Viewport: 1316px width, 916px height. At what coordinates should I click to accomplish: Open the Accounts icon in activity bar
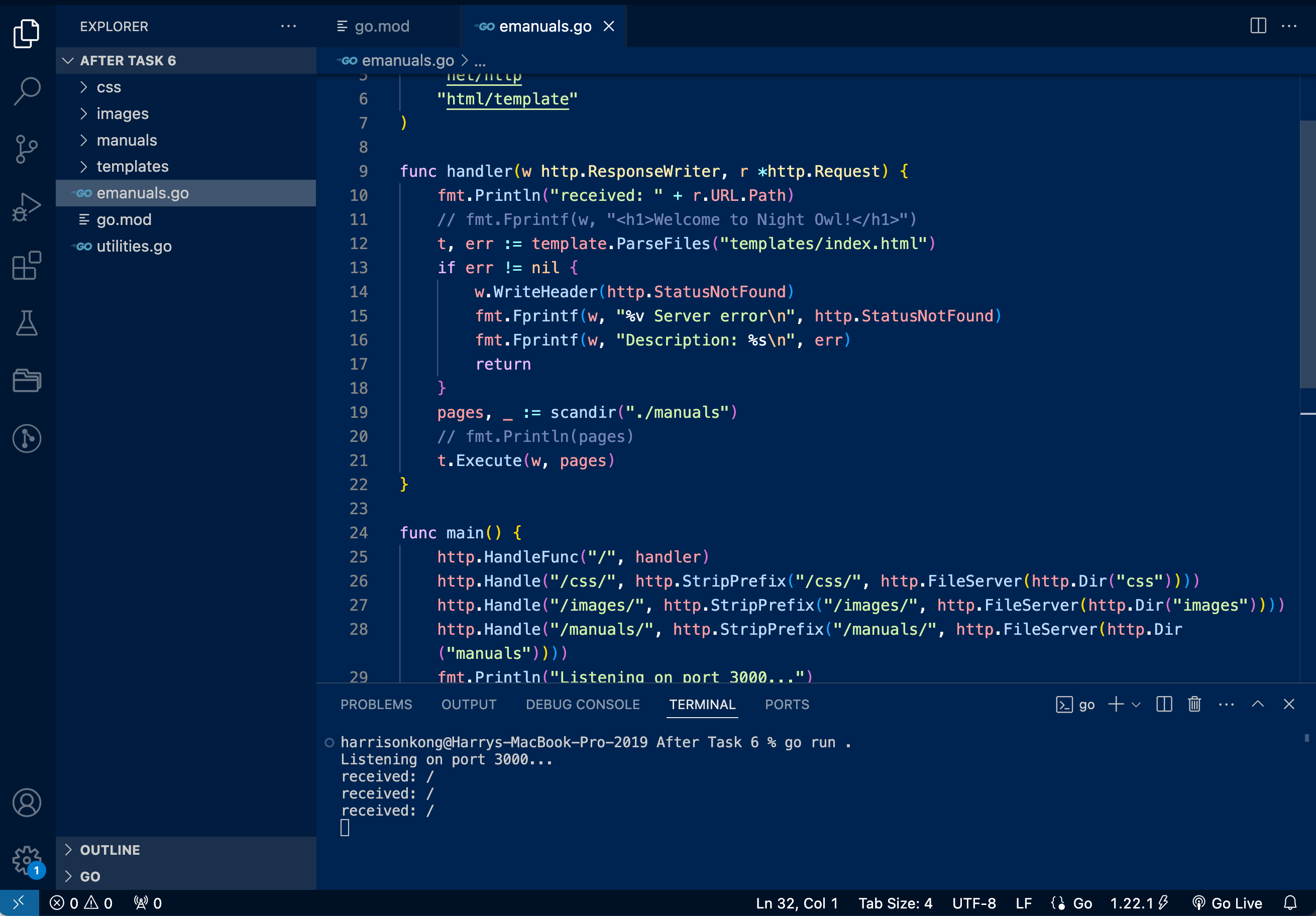tap(26, 802)
